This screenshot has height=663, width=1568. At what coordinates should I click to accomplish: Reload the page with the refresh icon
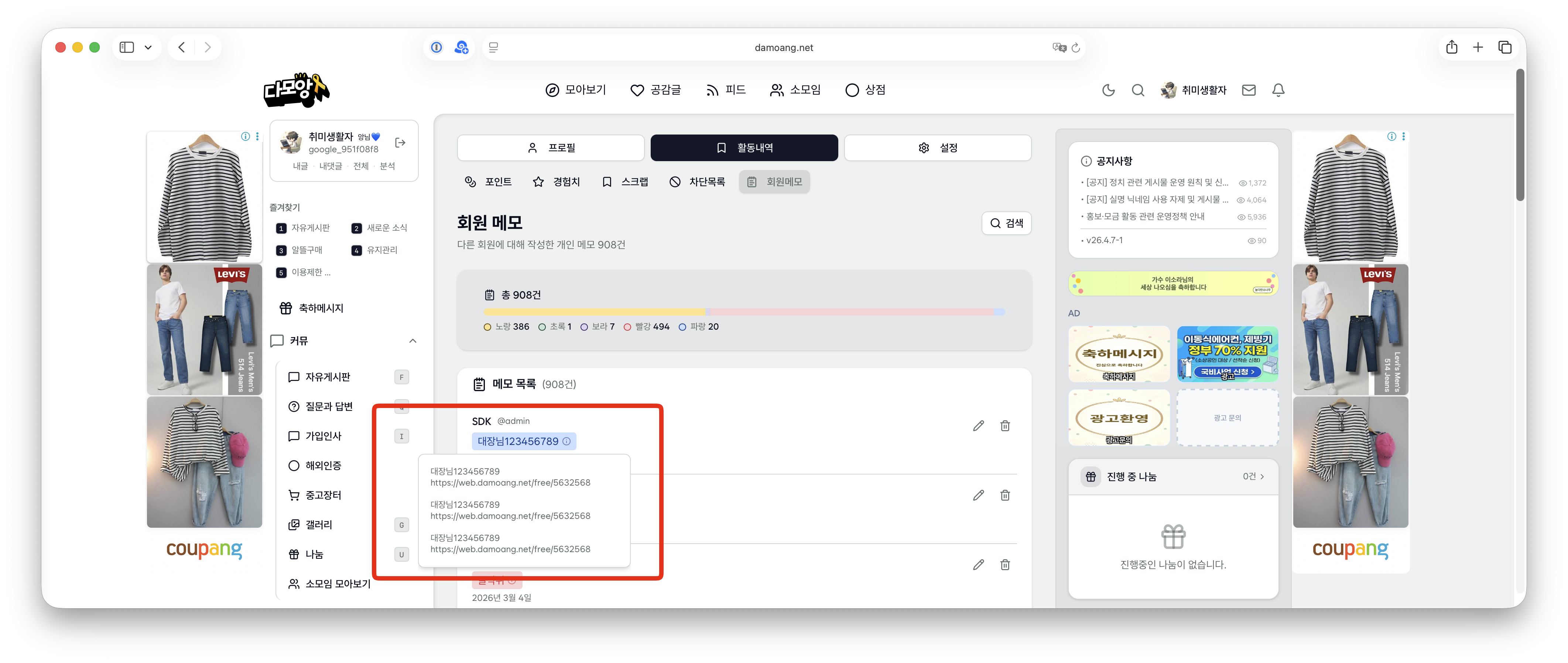tap(1076, 48)
